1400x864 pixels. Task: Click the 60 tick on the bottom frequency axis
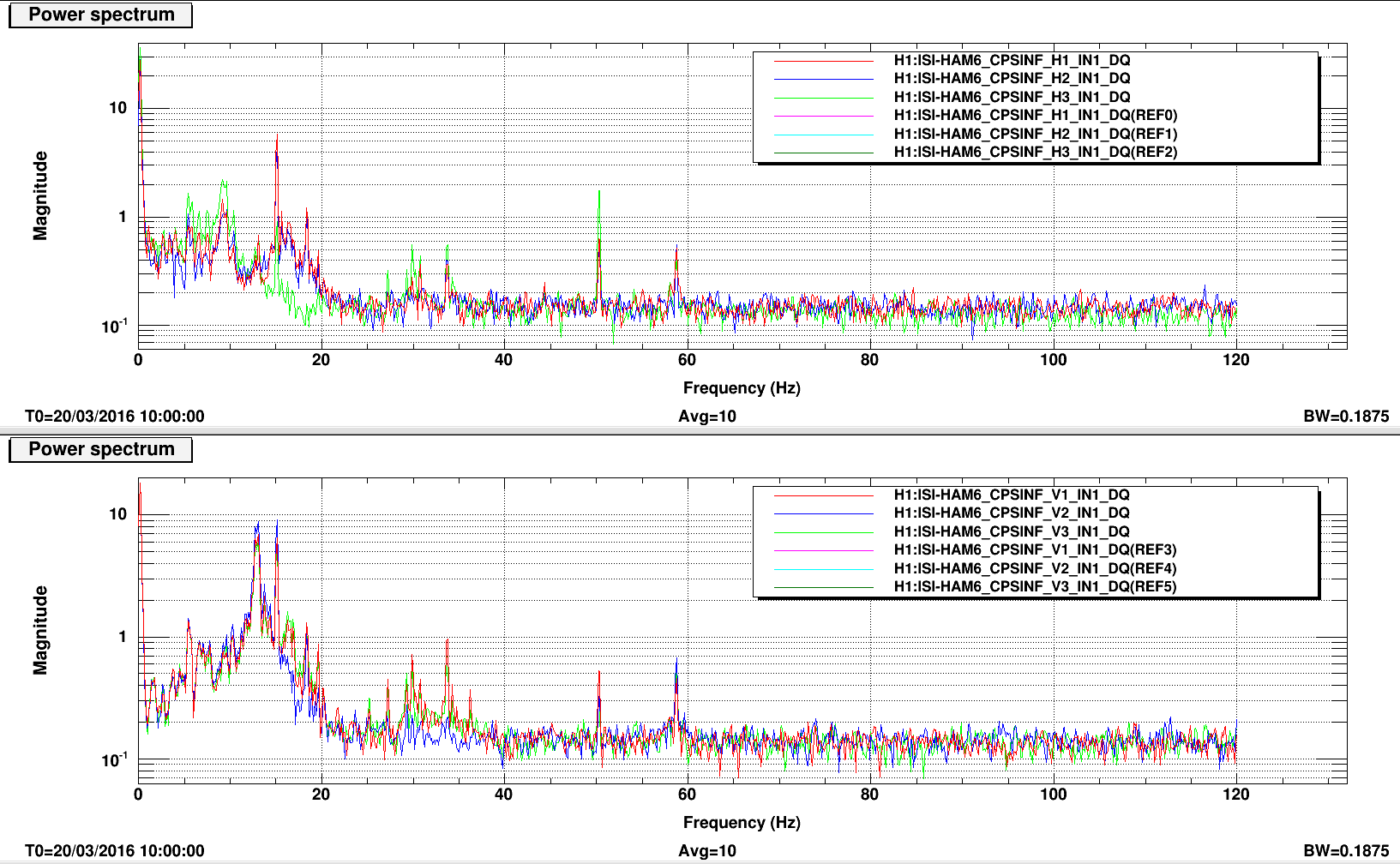coord(687,795)
